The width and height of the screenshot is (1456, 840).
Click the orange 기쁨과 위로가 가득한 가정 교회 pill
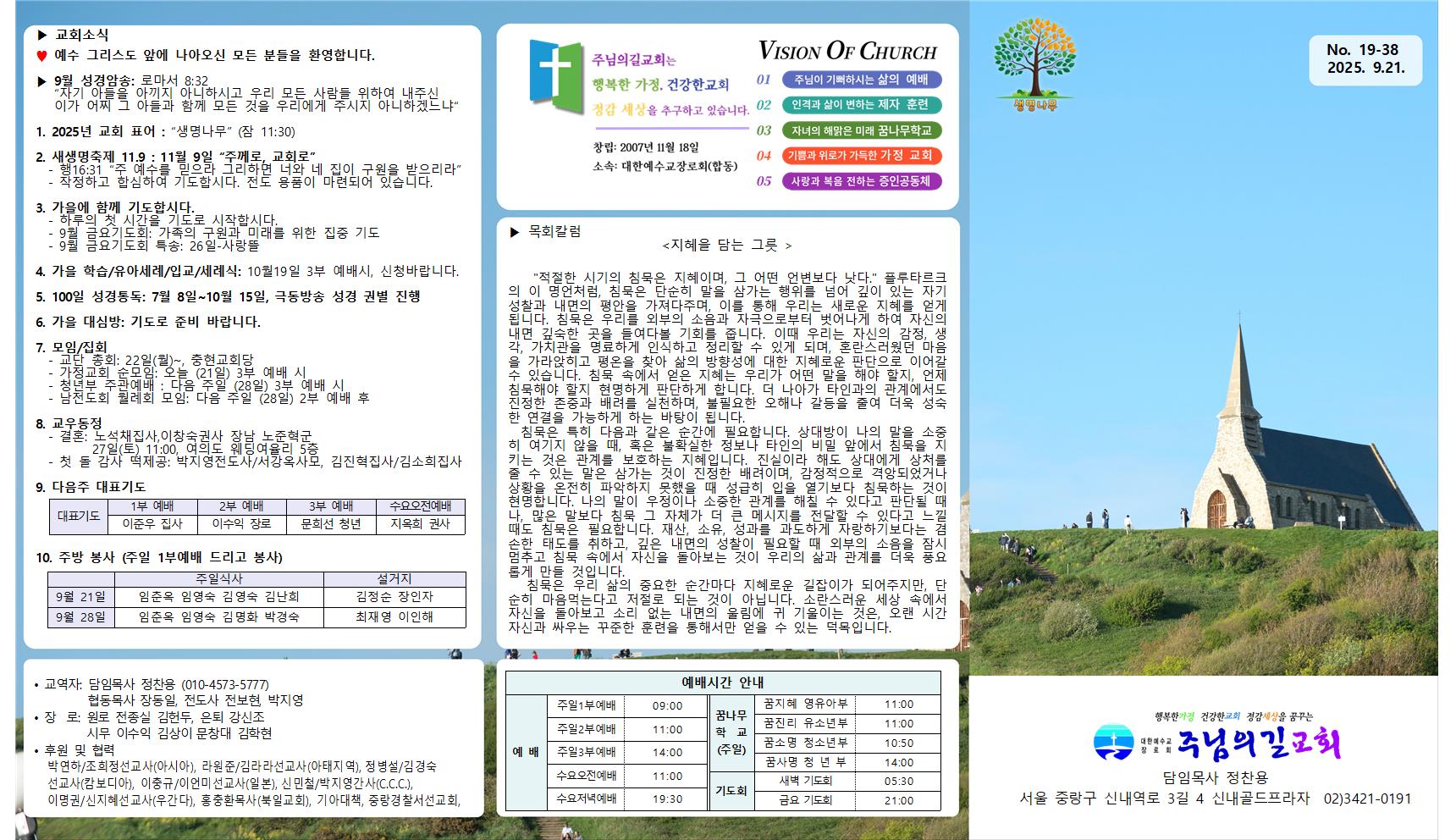pos(862,156)
